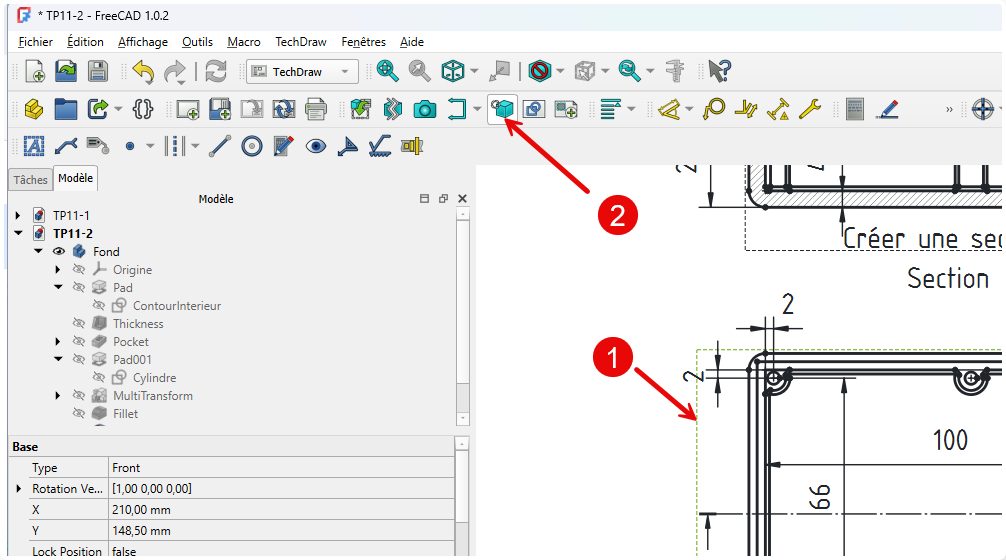
Task: Expand the Pocket feature node
Action: point(58,342)
